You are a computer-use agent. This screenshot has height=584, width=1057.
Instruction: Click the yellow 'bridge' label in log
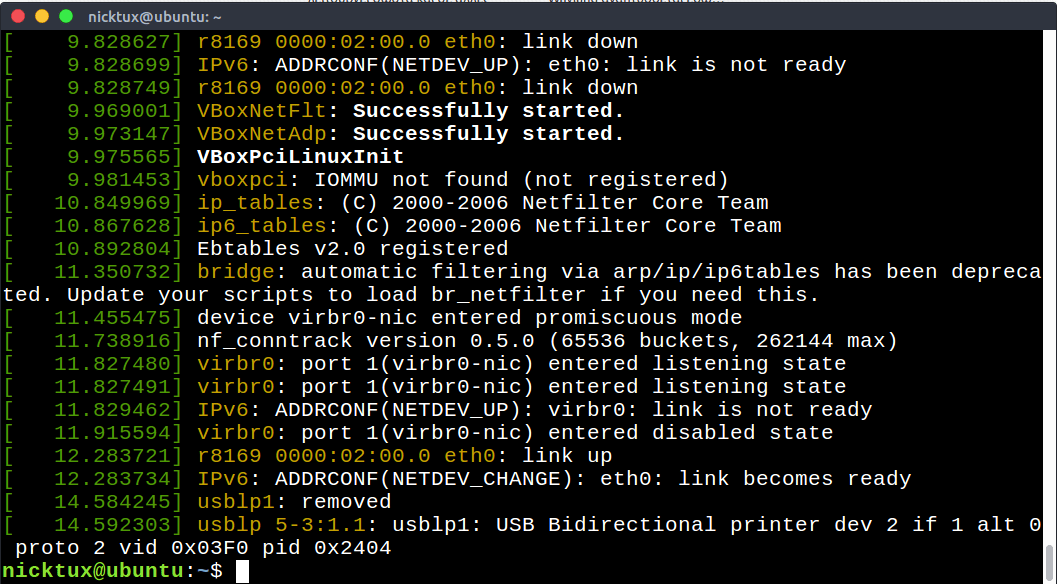pos(236,272)
